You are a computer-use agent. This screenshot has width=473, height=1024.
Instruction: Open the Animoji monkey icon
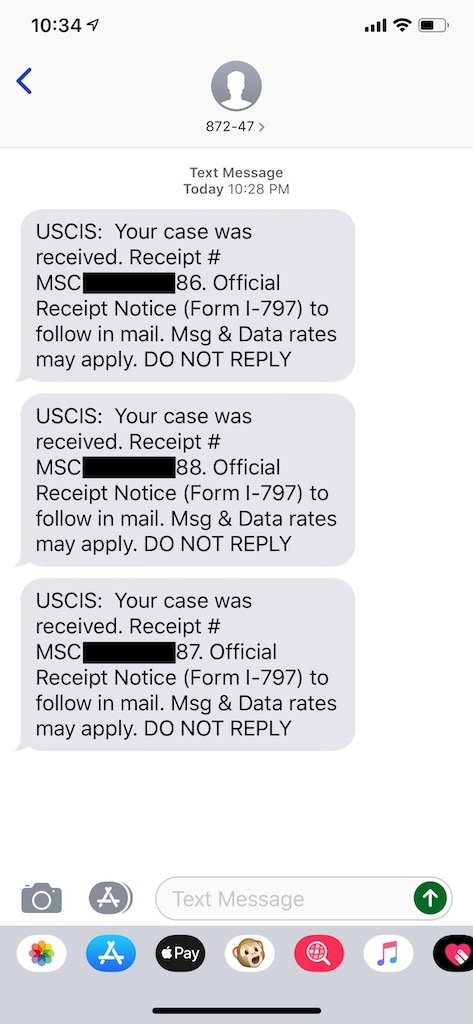[x=250, y=953]
